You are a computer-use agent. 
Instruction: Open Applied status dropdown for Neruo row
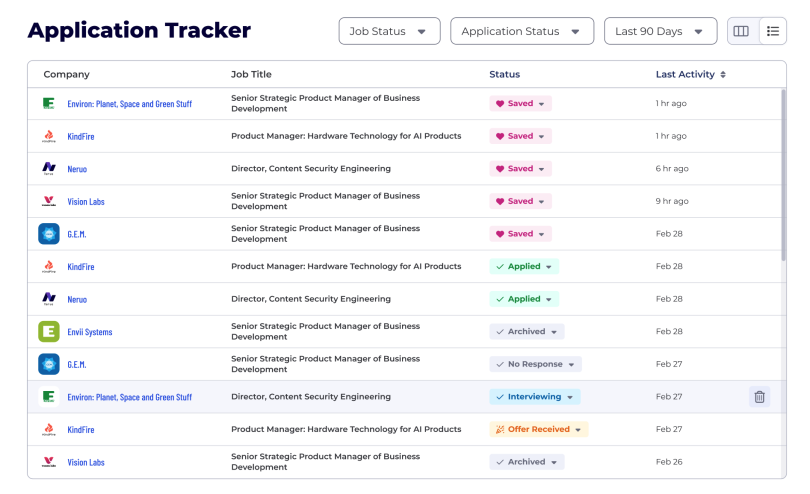pos(524,299)
